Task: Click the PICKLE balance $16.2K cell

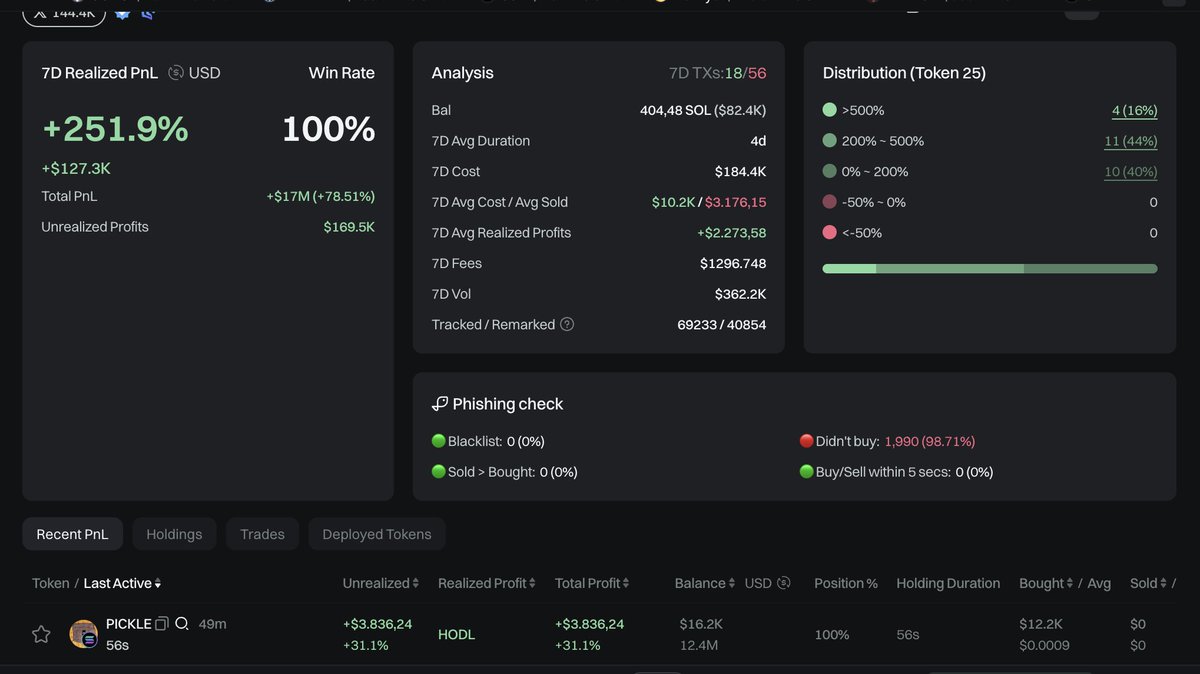Action: (701, 624)
